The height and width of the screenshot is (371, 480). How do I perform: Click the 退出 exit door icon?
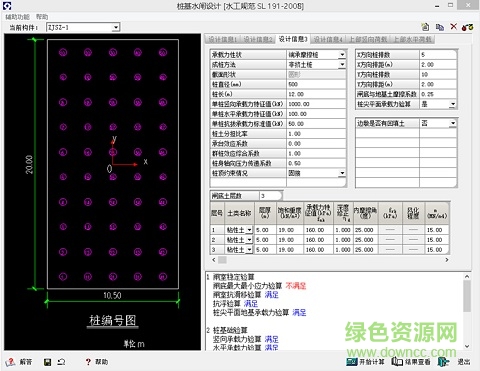pos(444,362)
